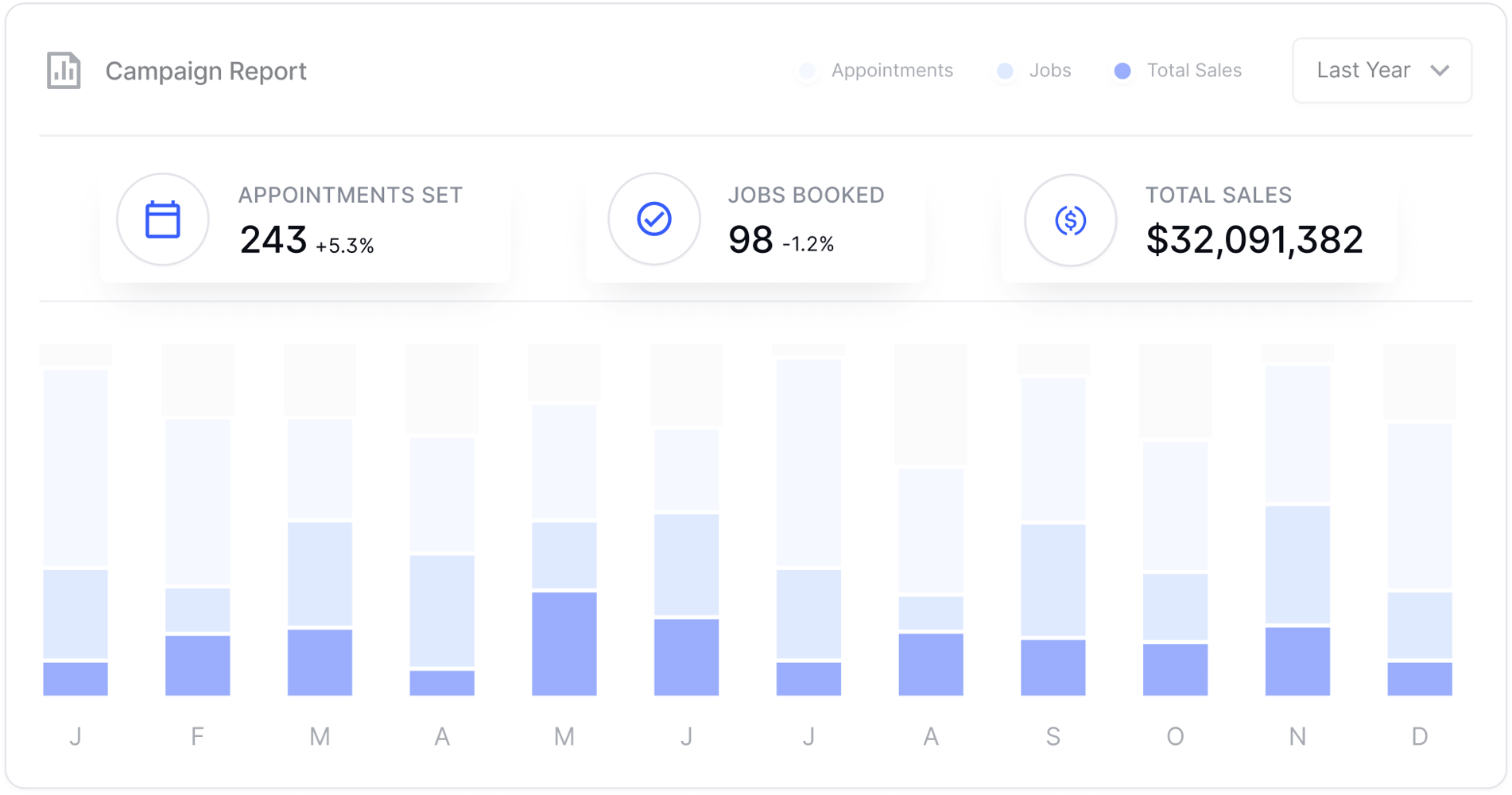1512x795 pixels.
Task: Select the Appointments legend label
Action: [x=890, y=70]
